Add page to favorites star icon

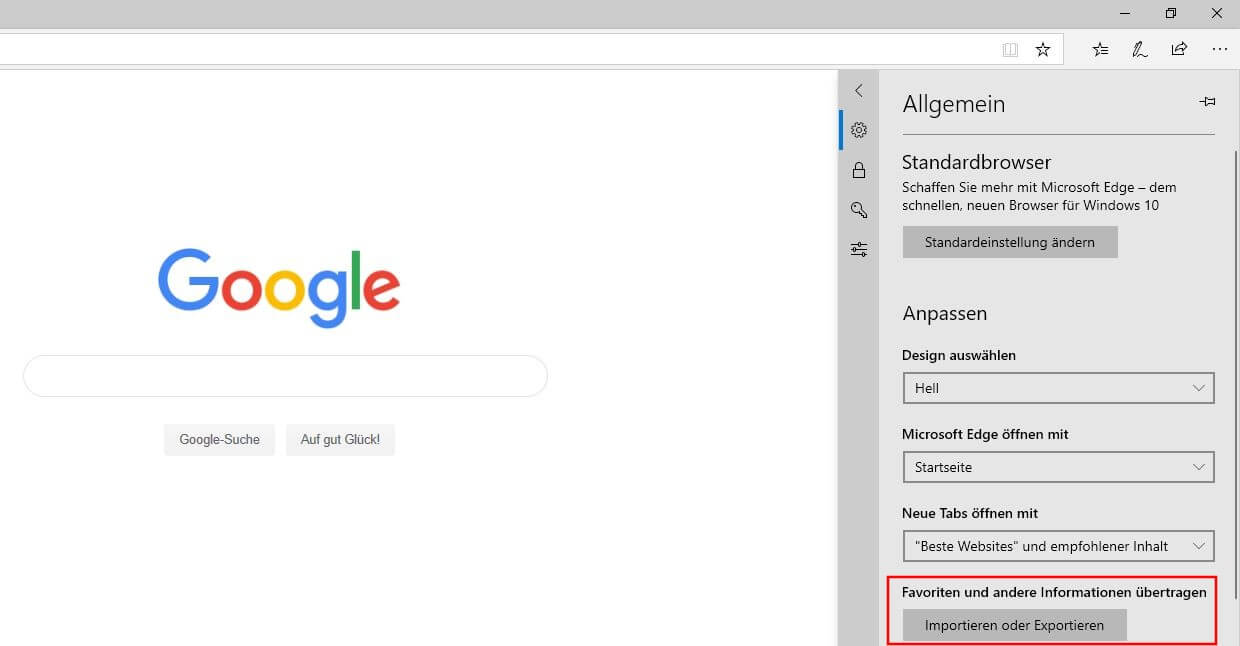tap(1043, 49)
